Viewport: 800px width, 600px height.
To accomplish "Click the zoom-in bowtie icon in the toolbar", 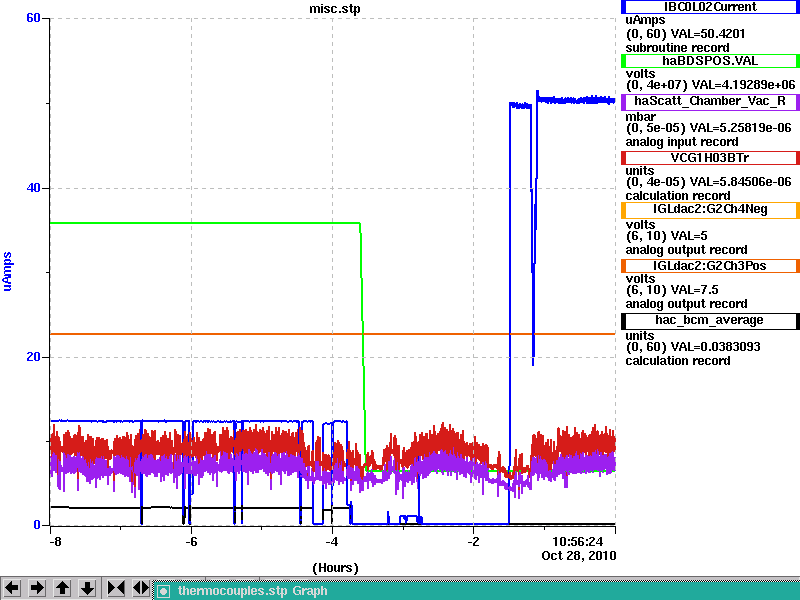I will (x=116, y=588).
